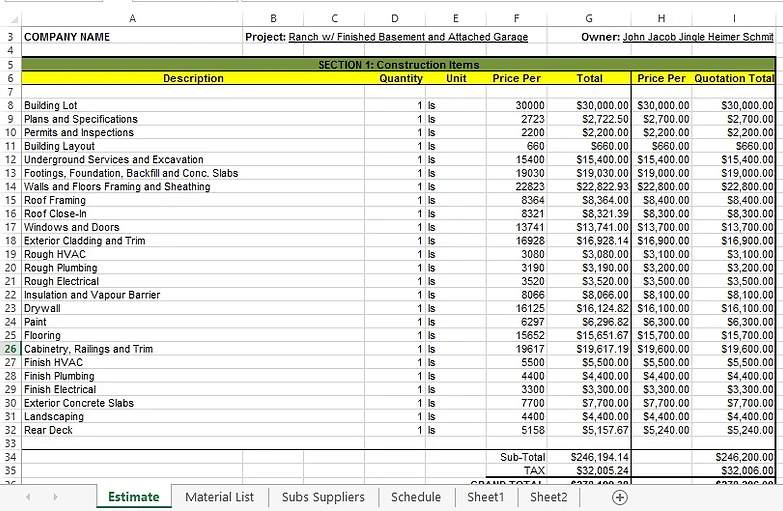Image resolution: width=783 pixels, height=511 pixels.
Task: Click the select-all corner triangle
Action: (x=14, y=19)
